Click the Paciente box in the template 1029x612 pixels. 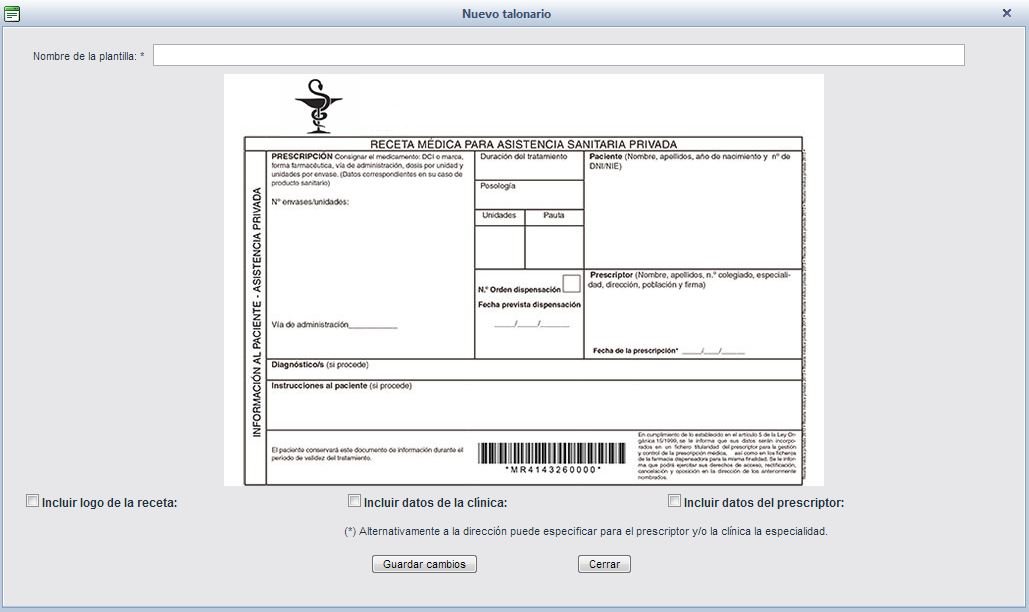click(x=692, y=208)
